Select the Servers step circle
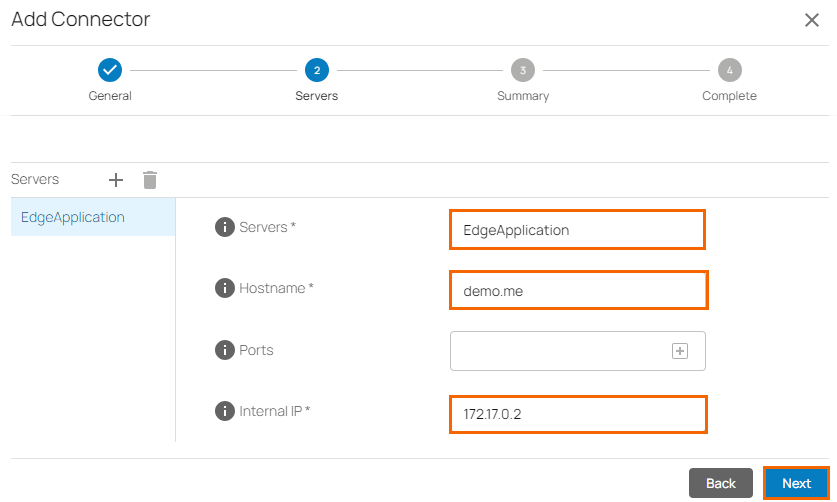Viewport: 837px width, 502px height. point(317,70)
